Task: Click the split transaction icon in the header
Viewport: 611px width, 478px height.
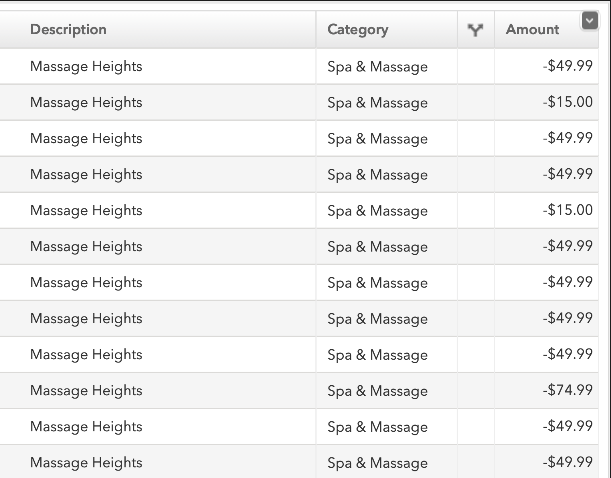Action: (x=475, y=30)
